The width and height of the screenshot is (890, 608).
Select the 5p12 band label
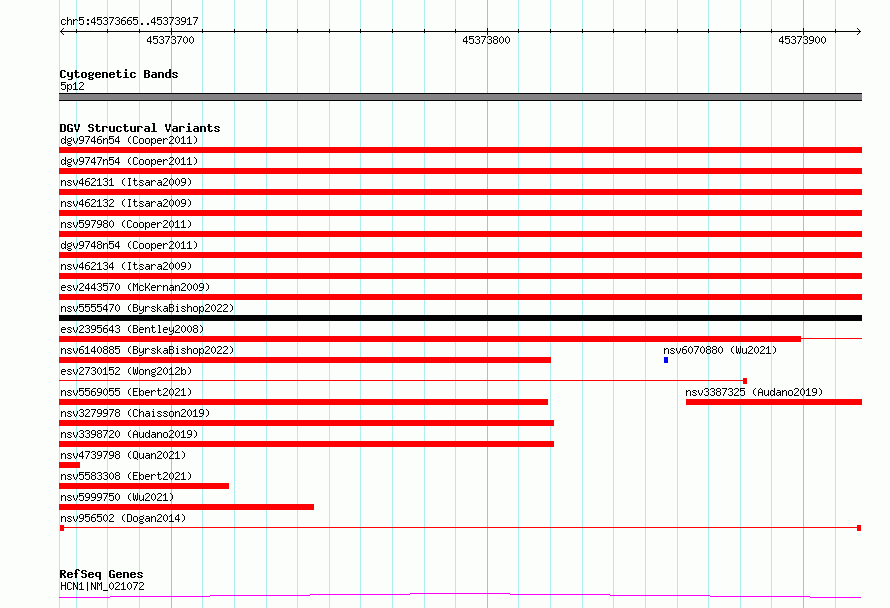[x=72, y=86]
